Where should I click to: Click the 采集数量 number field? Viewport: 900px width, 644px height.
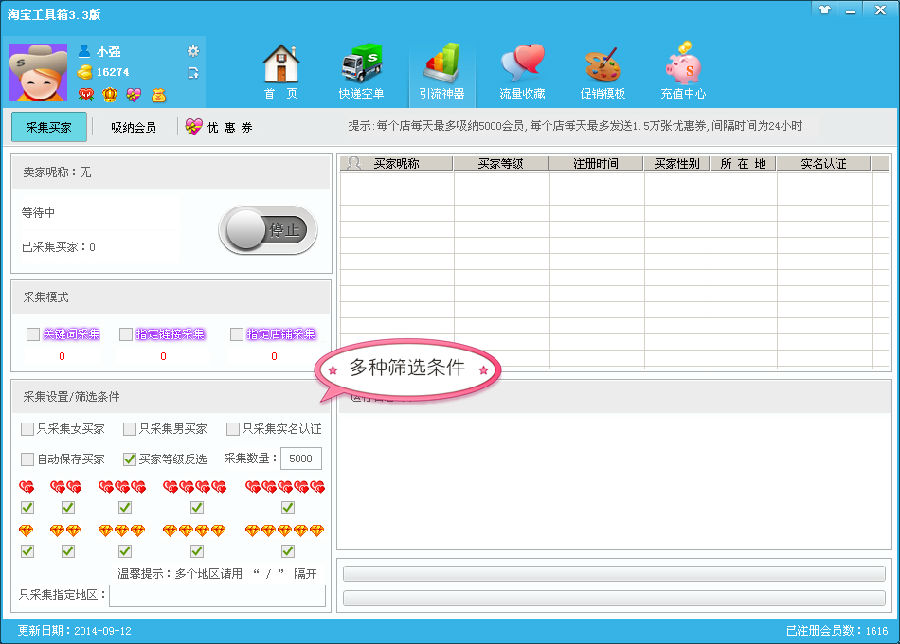point(300,459)
